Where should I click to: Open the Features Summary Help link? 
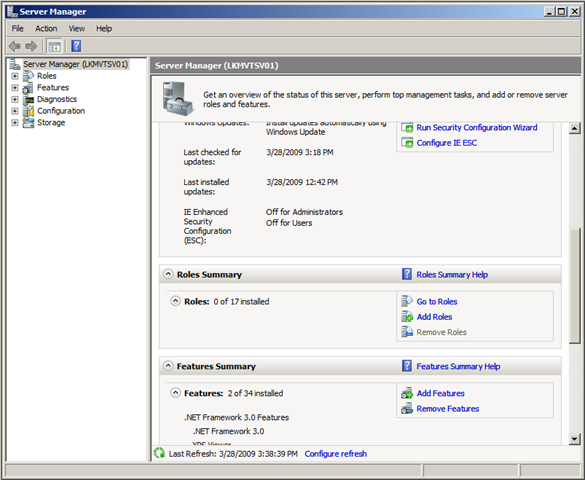coord(458,366)
